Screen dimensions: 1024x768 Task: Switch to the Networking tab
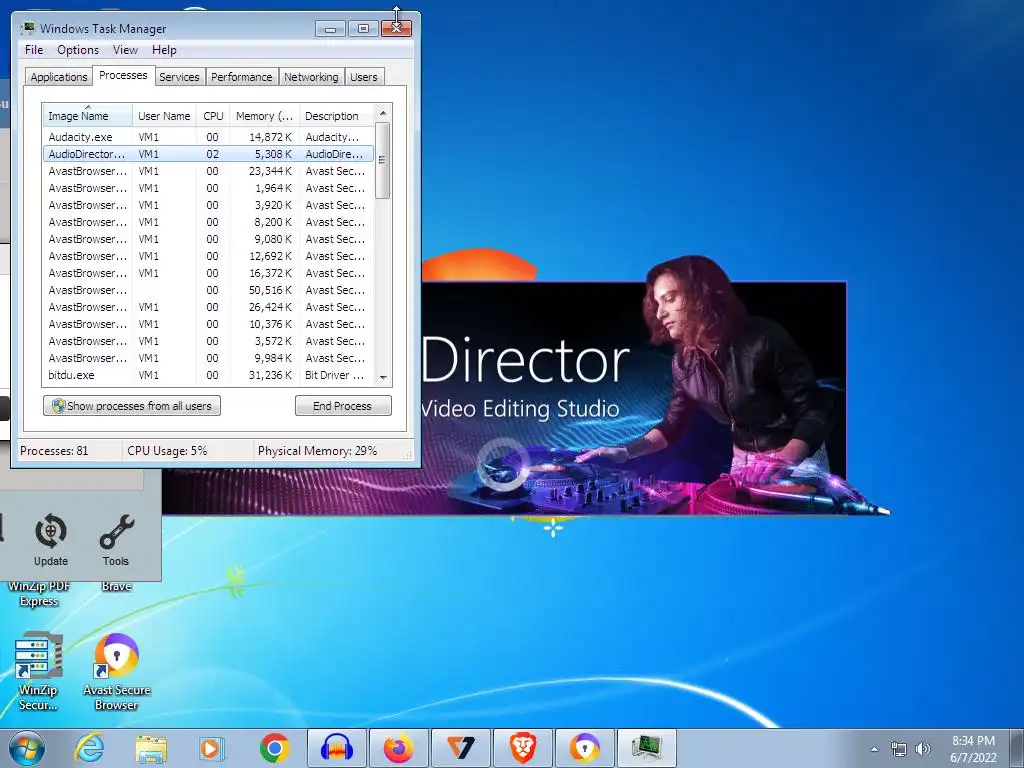tap(311, 77)
